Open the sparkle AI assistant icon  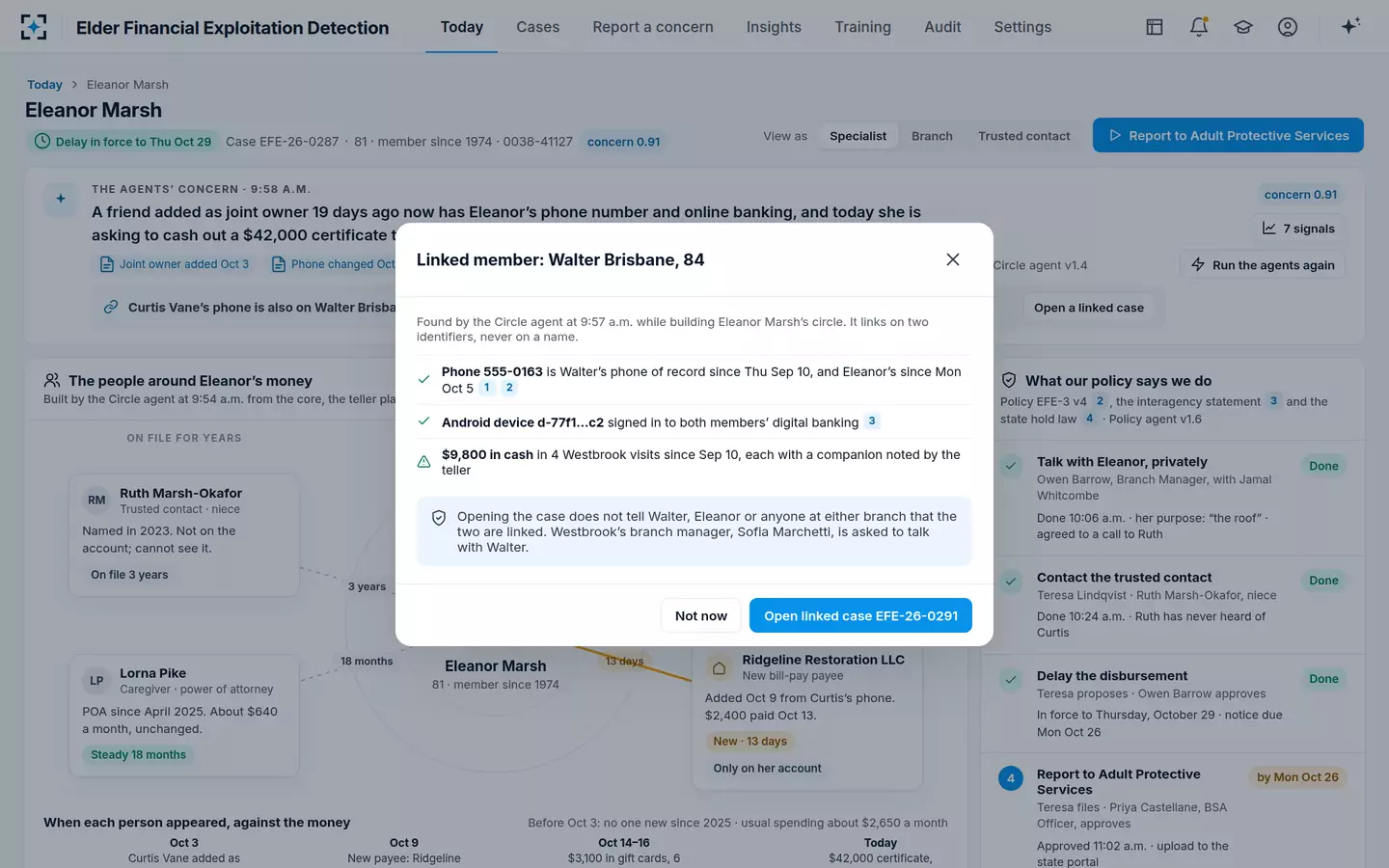tap(1350, 26)
